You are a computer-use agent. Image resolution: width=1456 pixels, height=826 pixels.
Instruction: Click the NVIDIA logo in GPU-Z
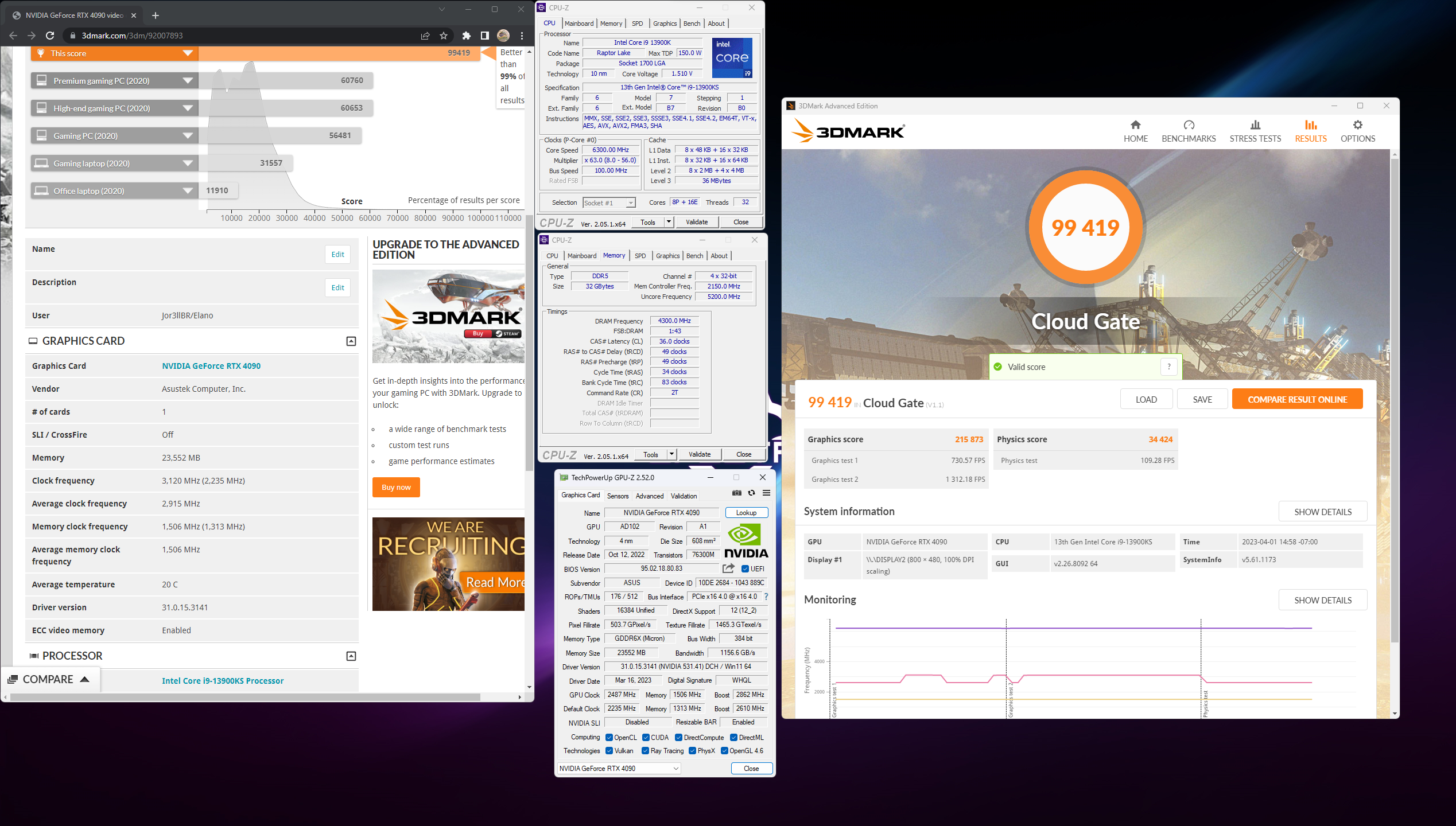pyautogui.click(x=746, y=541)
